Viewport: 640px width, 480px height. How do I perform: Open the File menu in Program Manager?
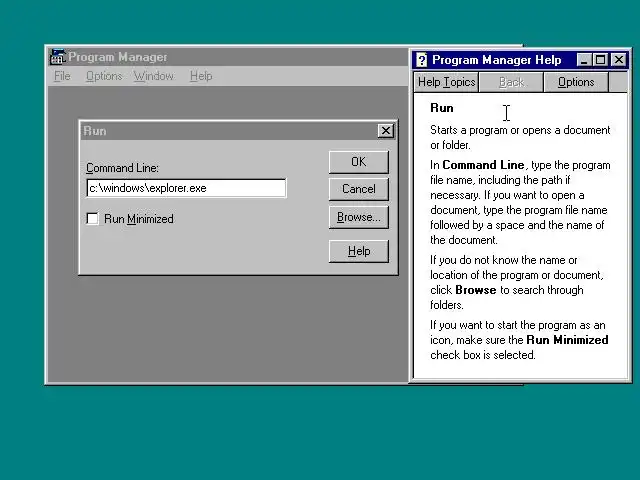[x=62, y=76]
